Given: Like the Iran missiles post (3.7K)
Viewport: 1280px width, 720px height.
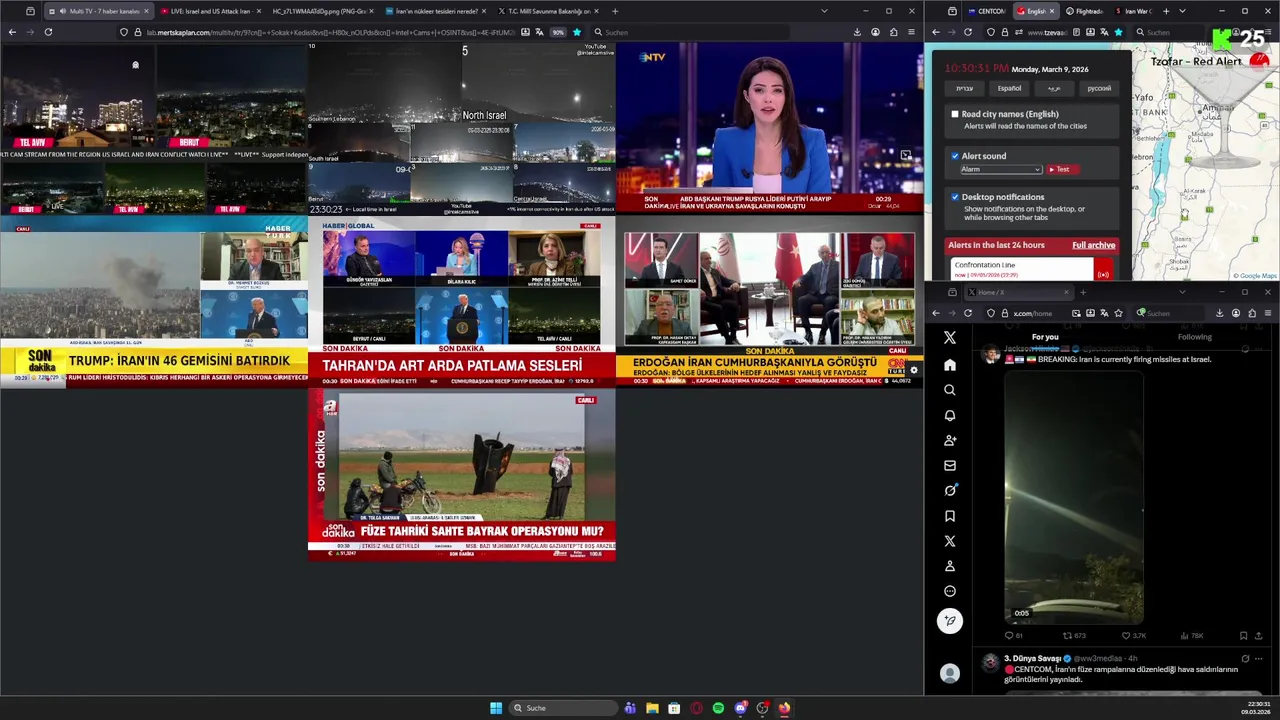Looking at the screenshot, I should (x=1134, y=636).
